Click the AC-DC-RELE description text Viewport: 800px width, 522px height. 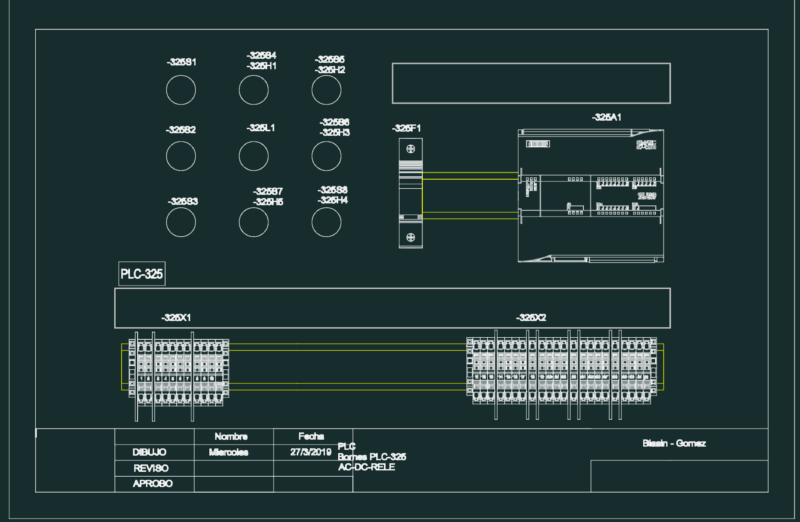point(366,467)
